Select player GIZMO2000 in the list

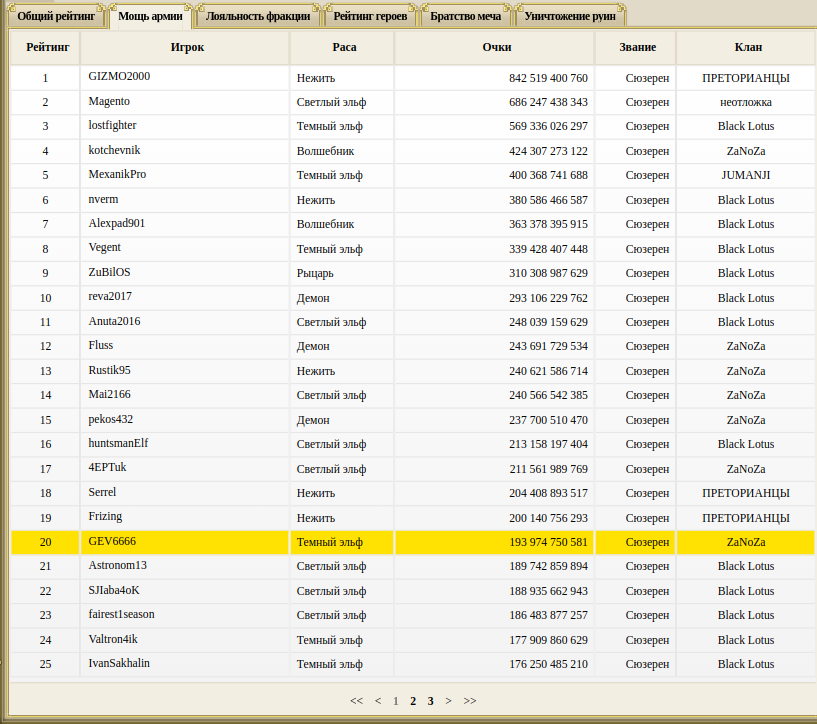[119, 77]
